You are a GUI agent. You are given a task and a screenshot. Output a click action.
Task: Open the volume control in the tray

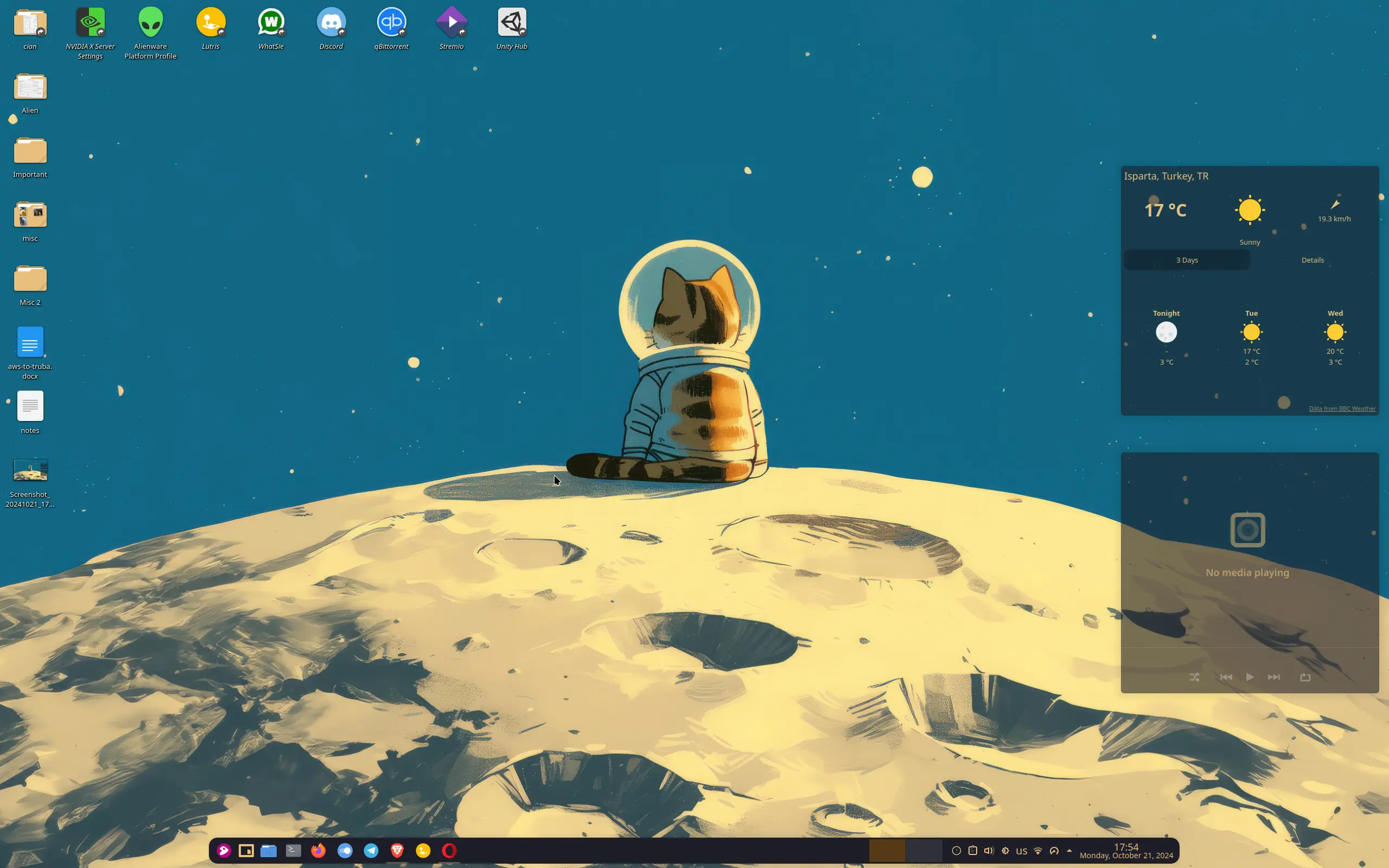989,851
